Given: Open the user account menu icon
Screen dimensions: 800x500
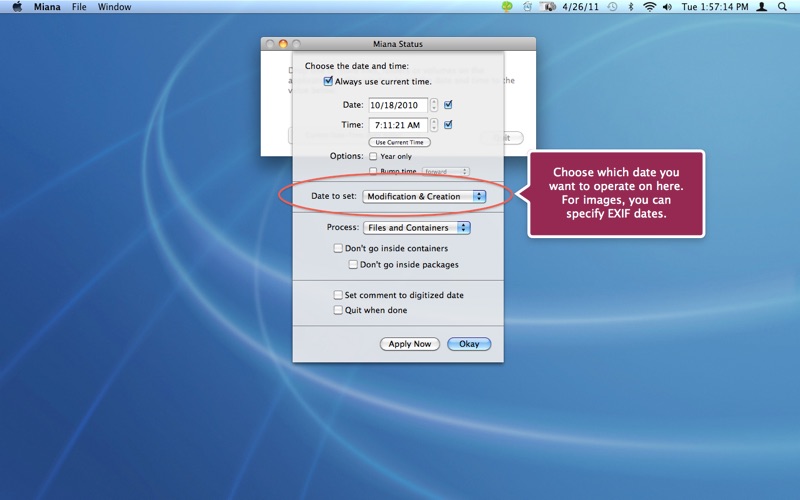Looking at the screenshot, I should click(x=762, y=7).
